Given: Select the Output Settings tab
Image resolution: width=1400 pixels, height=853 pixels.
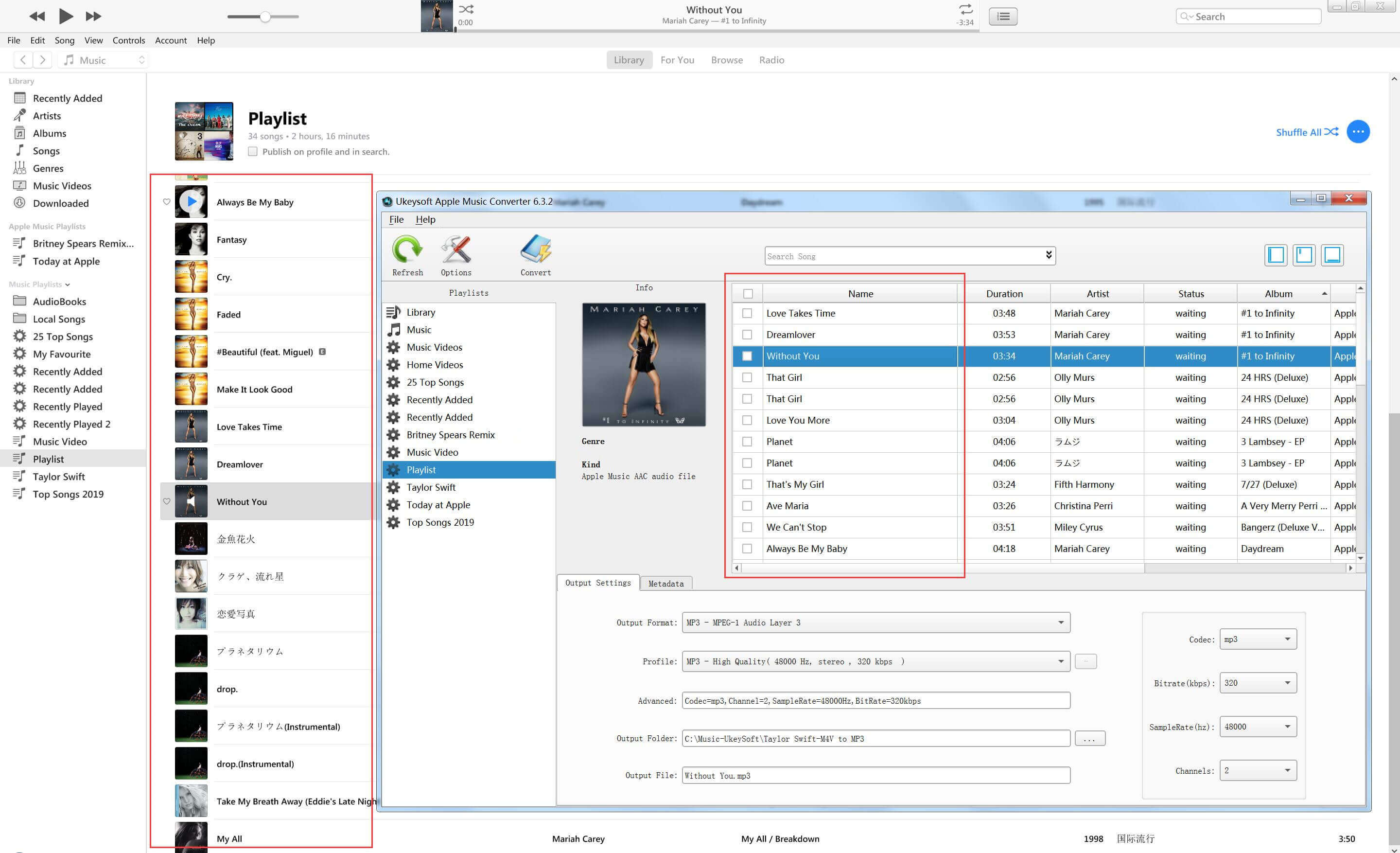Looking at the screenshot, I should 597,582.
